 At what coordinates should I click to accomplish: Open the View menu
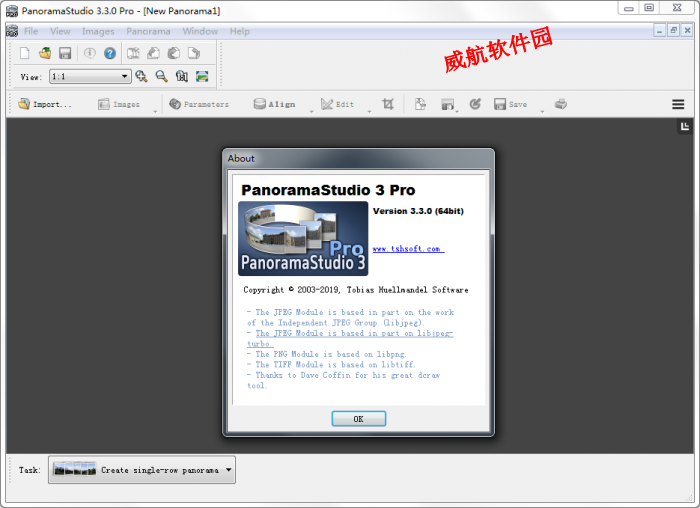pos(60,31)
